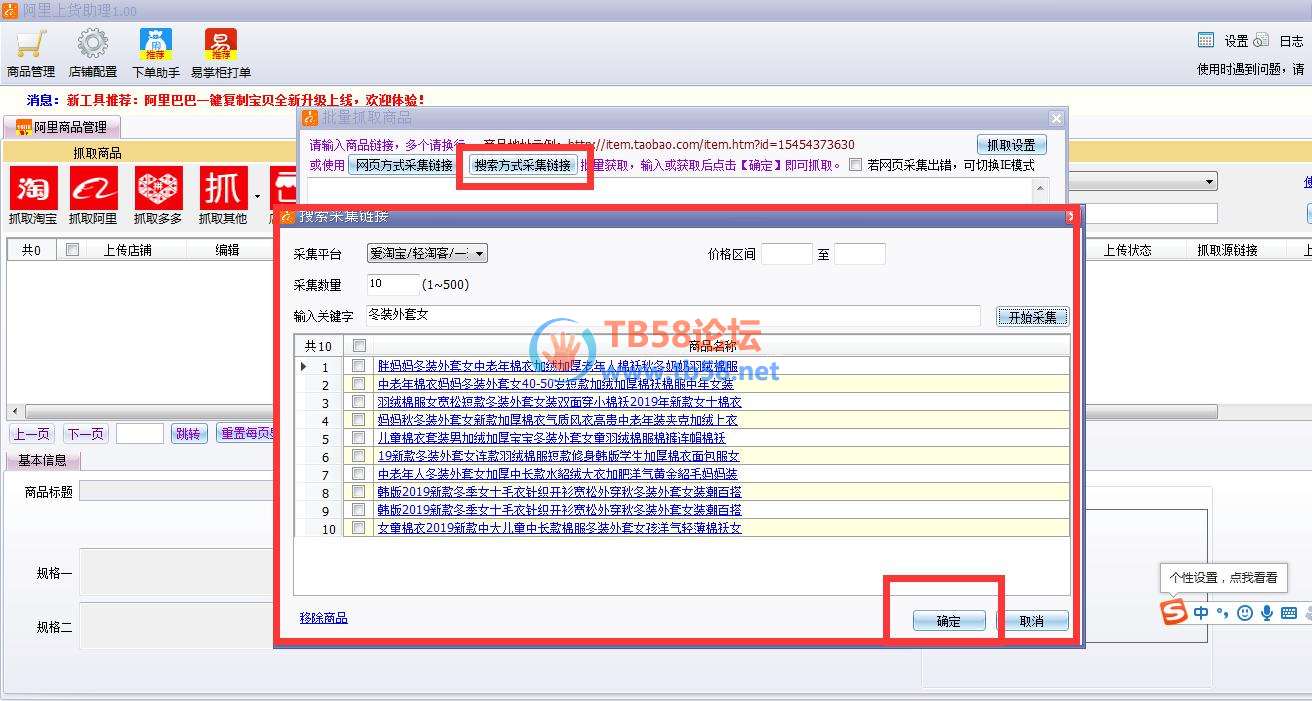Click left arrow of main grid horizontal scrollbar
The height and width of the screenshot is (701, 1312).
point(14,412)
